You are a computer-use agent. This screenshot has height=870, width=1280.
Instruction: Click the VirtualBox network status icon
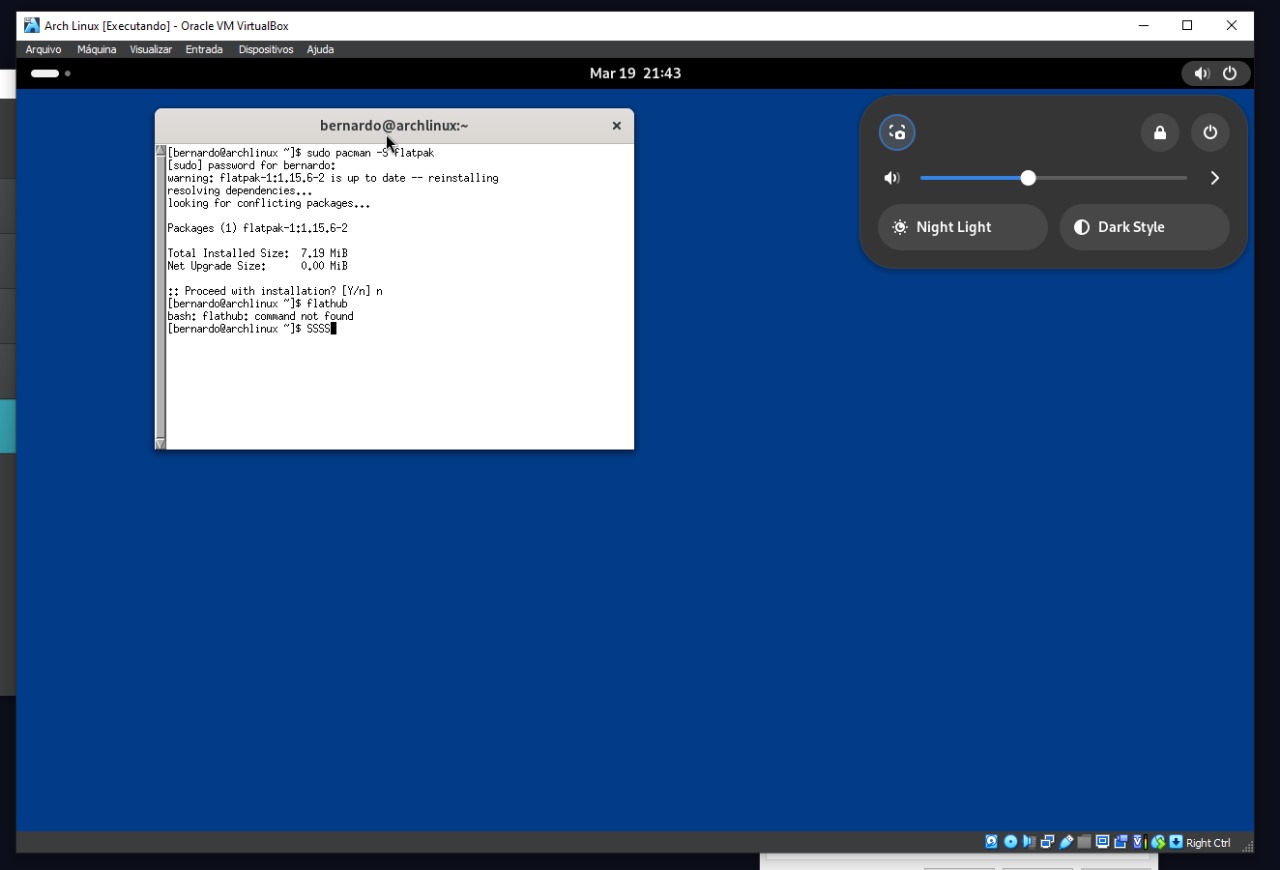[x=1047, y=842]
